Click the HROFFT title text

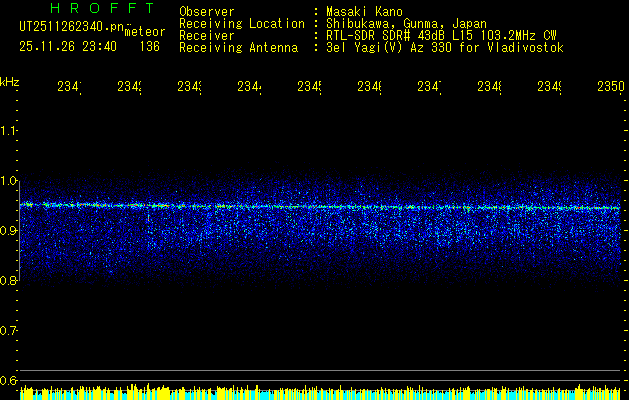[103, 8]
